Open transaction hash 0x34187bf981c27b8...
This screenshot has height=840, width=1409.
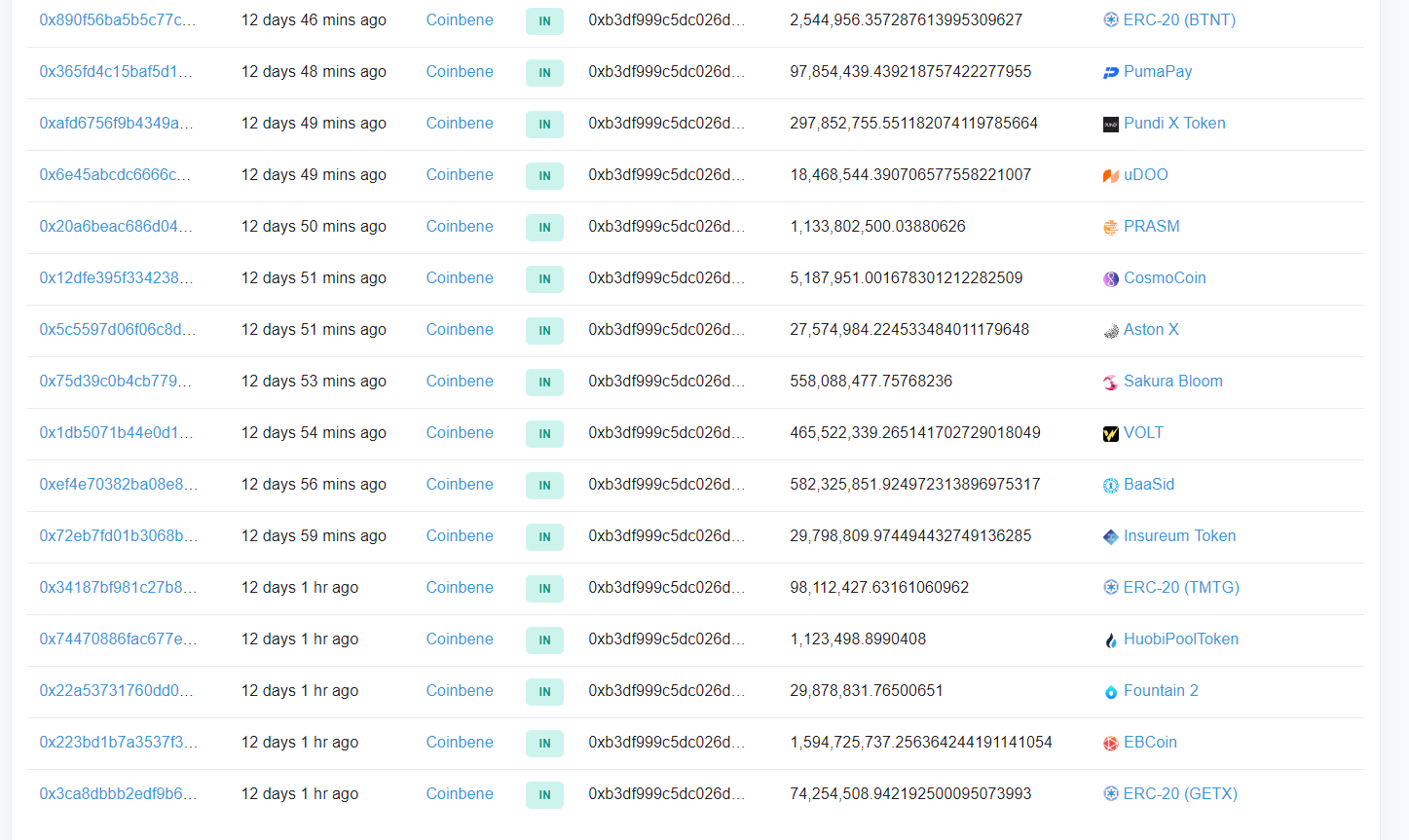(x=118, y=587)
